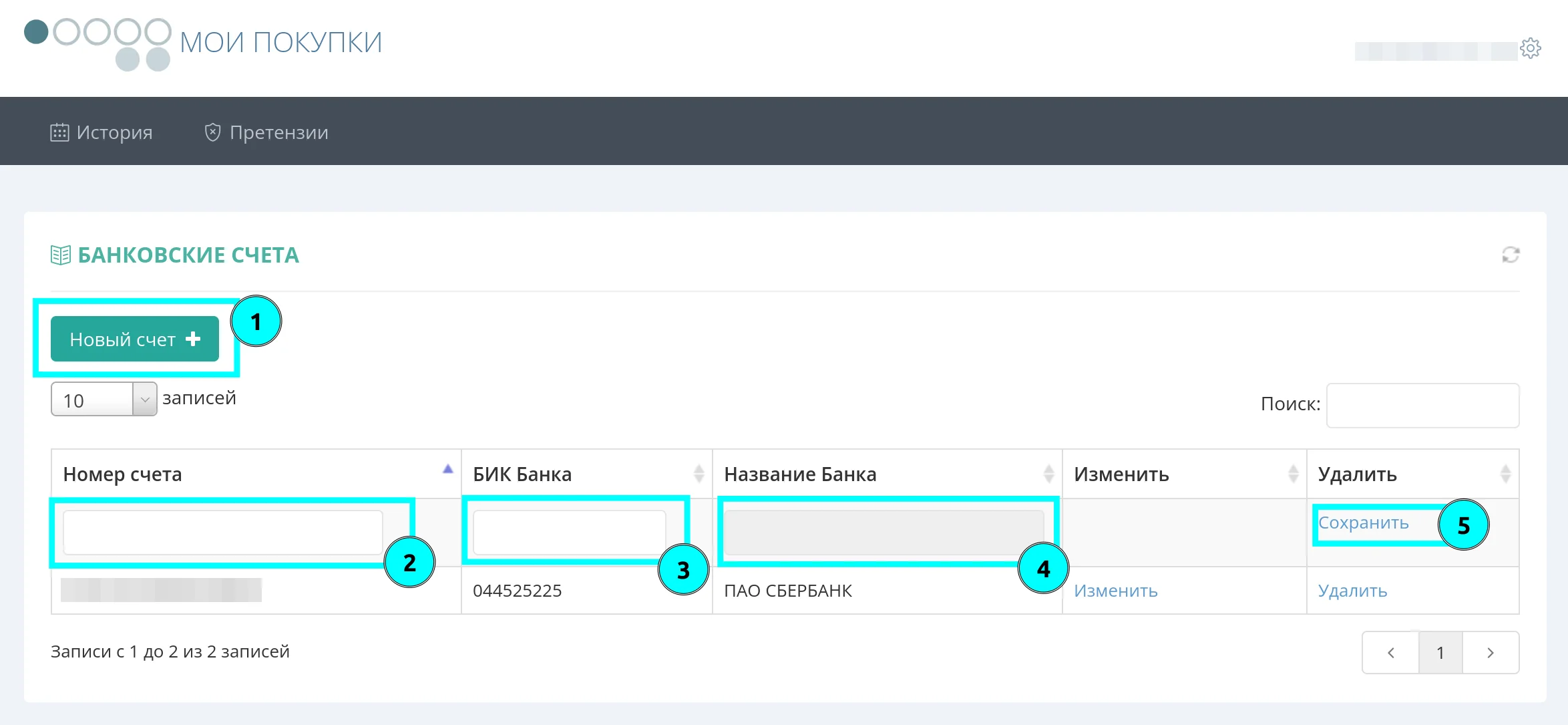This screenshot has height=725, width=1568.
Task: Click the Сохранить link
Action: 1363,523
